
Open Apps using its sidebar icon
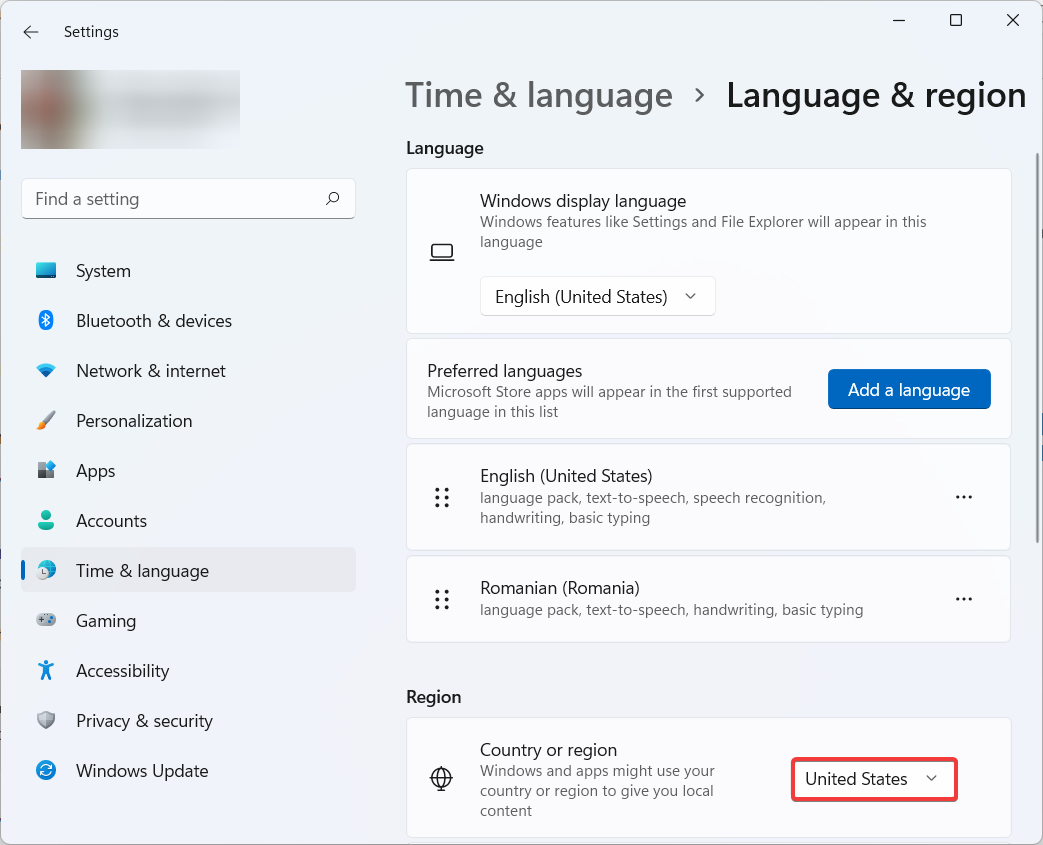pyautogui.click(x=46, y=471)
